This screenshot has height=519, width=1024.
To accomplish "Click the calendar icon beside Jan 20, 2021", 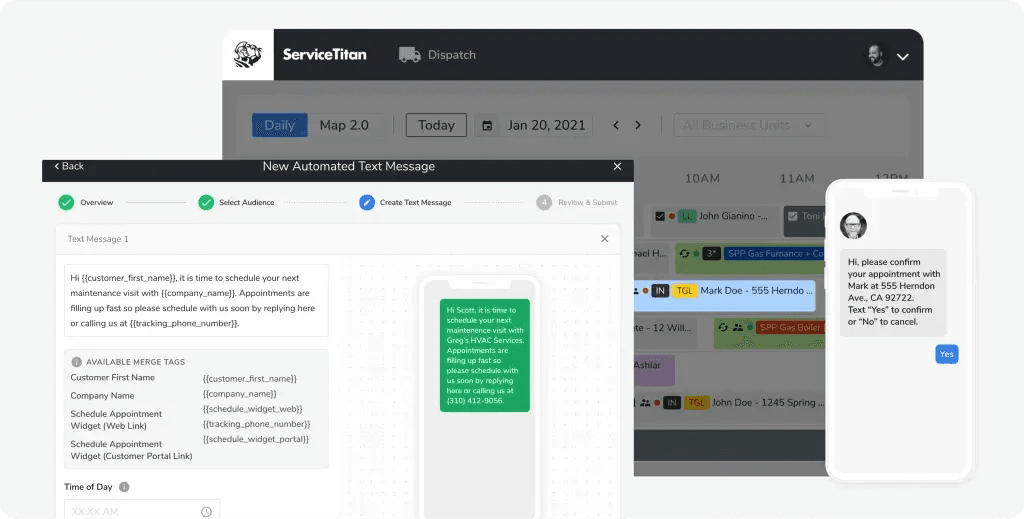I will [488, 126].
